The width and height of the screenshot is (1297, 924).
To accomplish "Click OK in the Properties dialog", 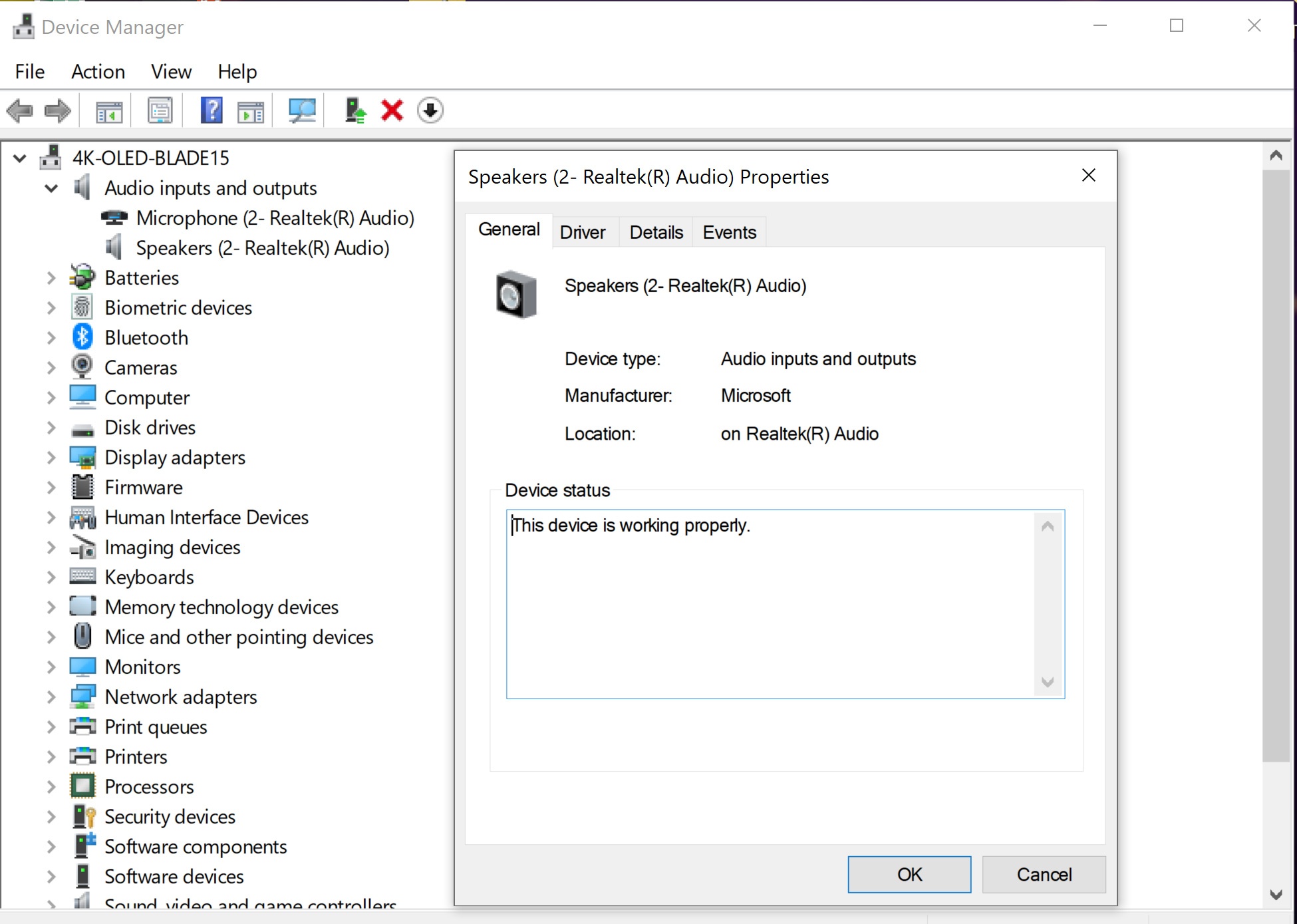I will 909,874.
